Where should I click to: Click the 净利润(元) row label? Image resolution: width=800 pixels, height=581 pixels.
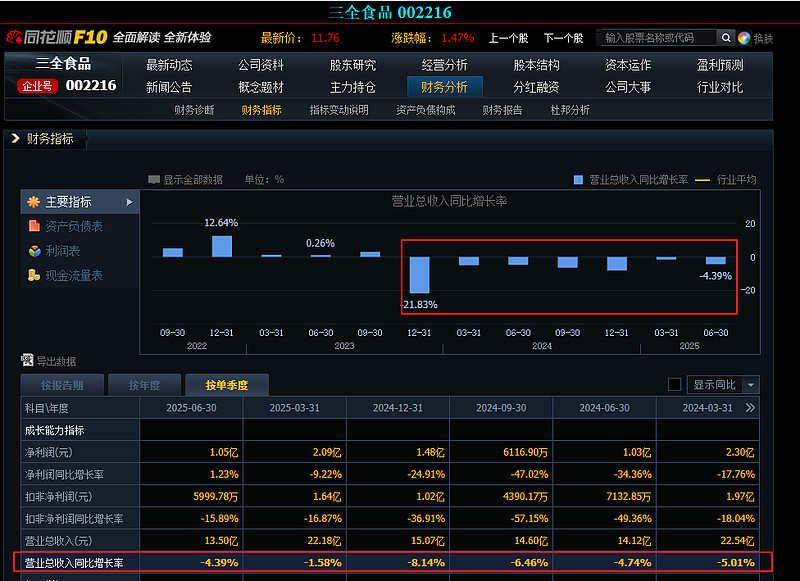[48, 452]
